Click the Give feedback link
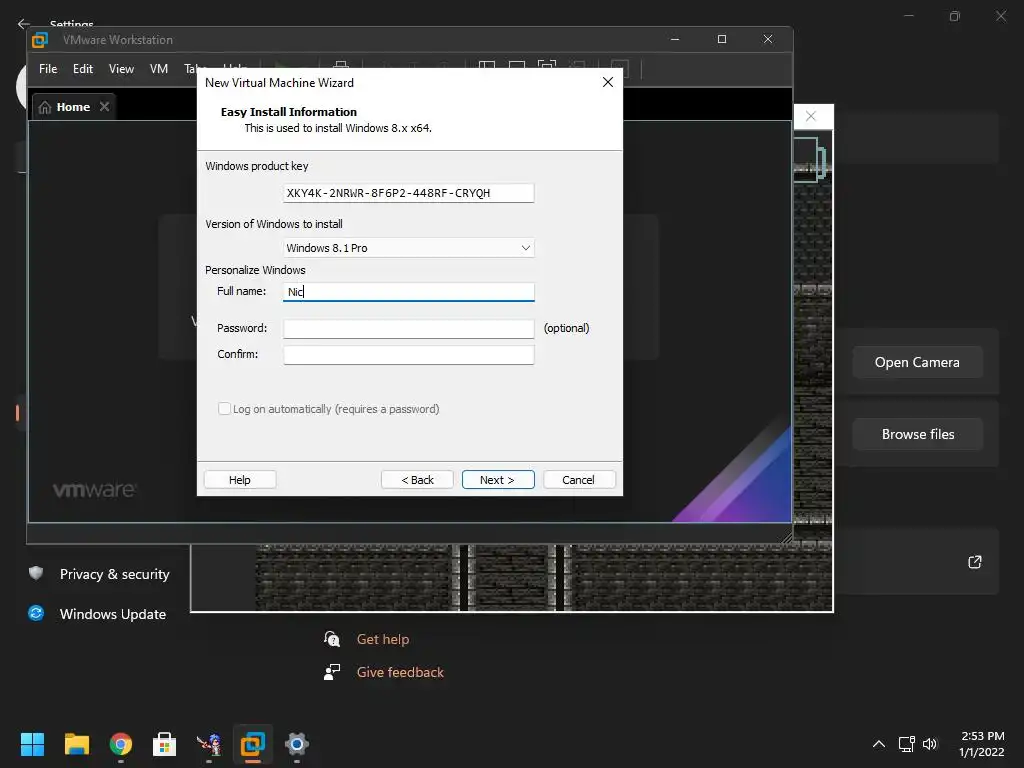The image size is (1024, 768). point(400,672)
